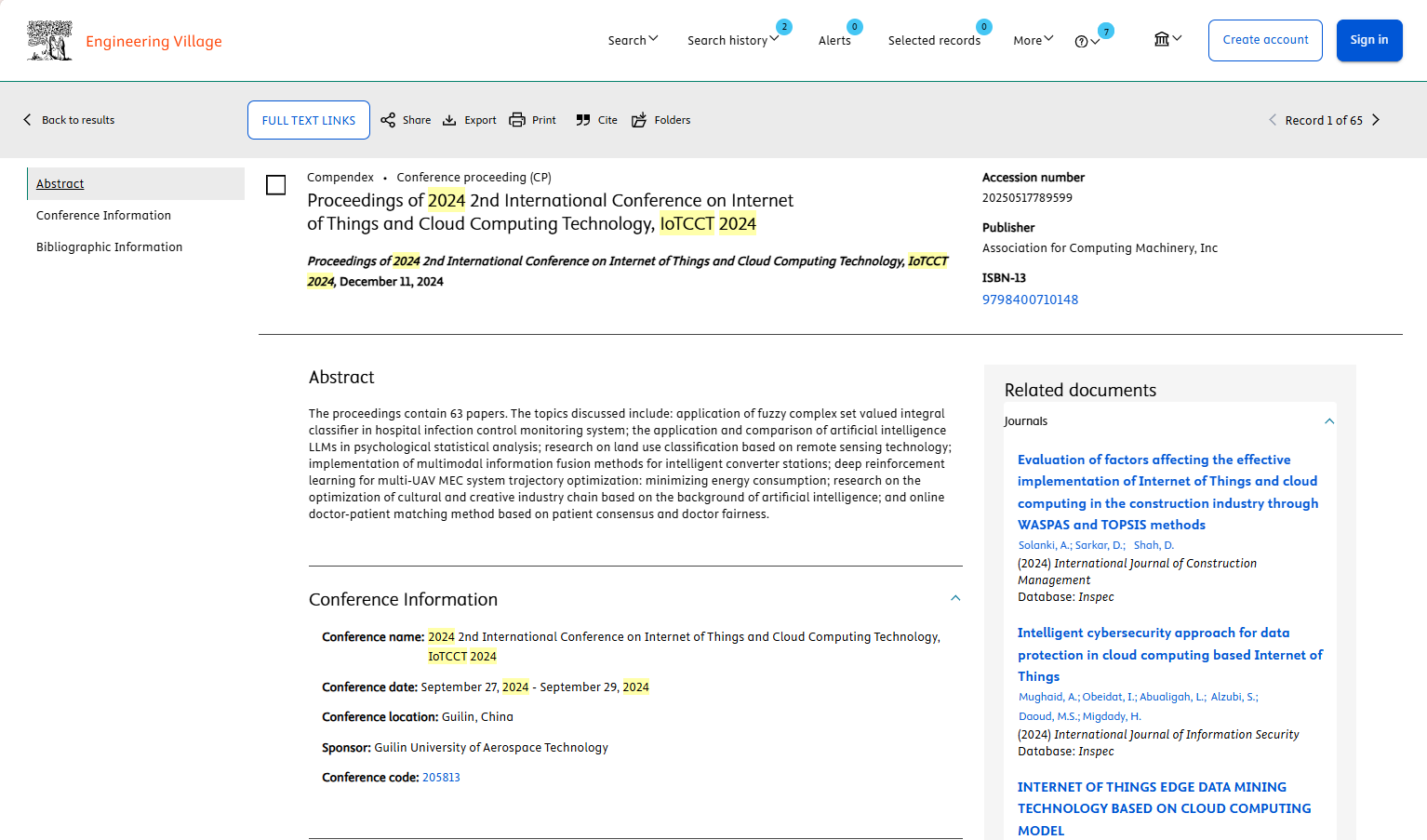Go to previous record arrow
This screenshot has width=1427, height=840.
pyautogui.click(x=1273, y=120)
